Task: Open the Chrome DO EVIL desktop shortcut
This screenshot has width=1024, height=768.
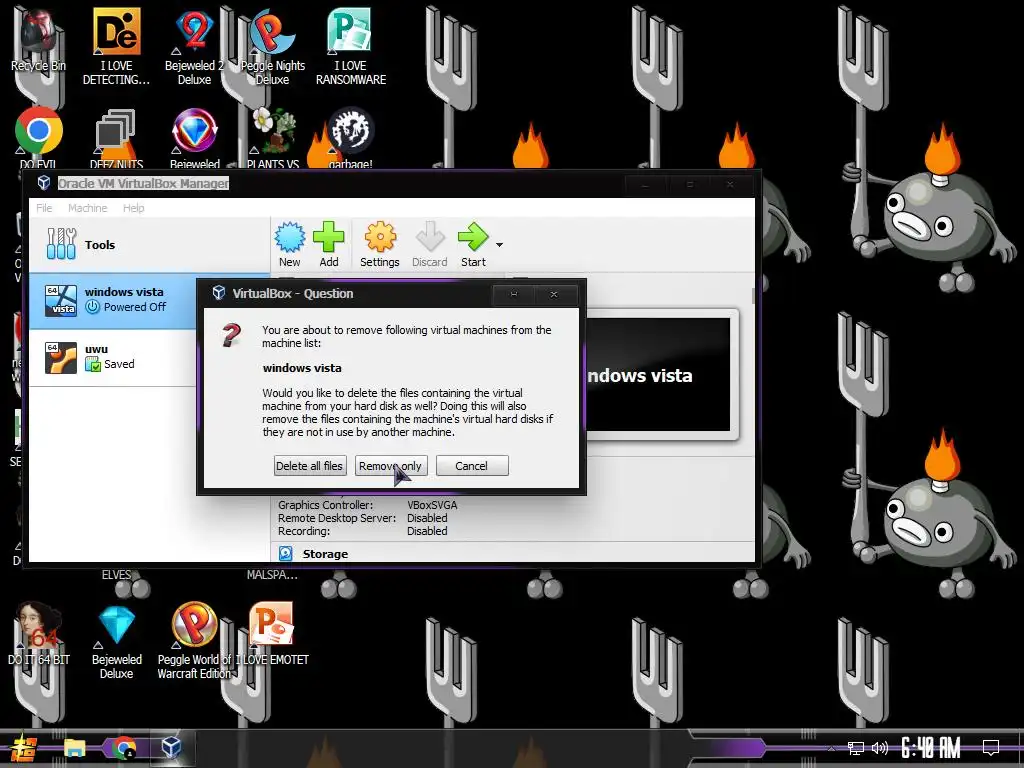Action: 39,136
